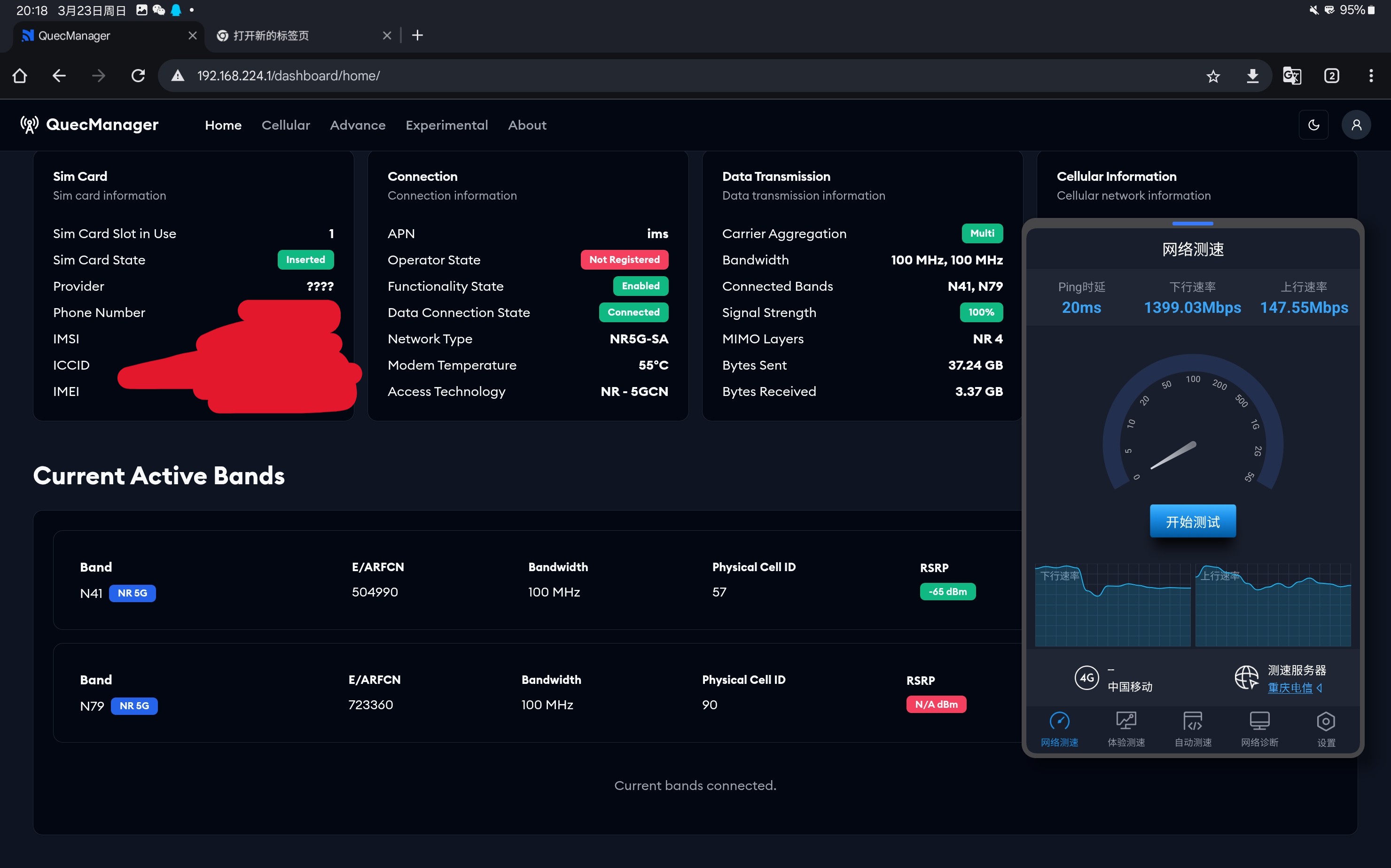Click the browser forward arrow
The height and width of the screenshot is (868, 1391).
click(99, 76)
